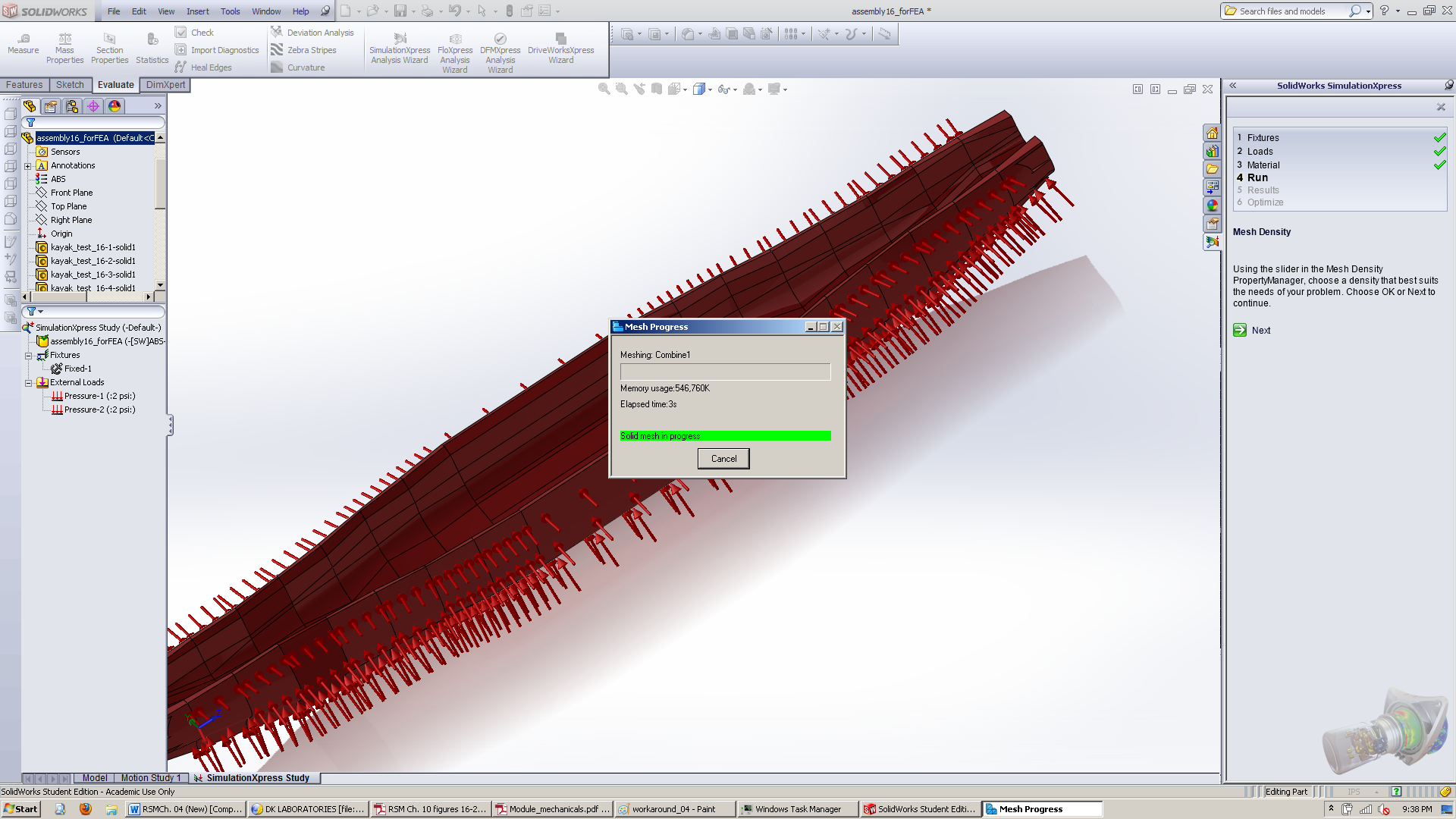Image resolution: width=1456 pixels, height=819 pixels.
Task: Switch to the DimXpert tab
Action: (x=165, y=85)
